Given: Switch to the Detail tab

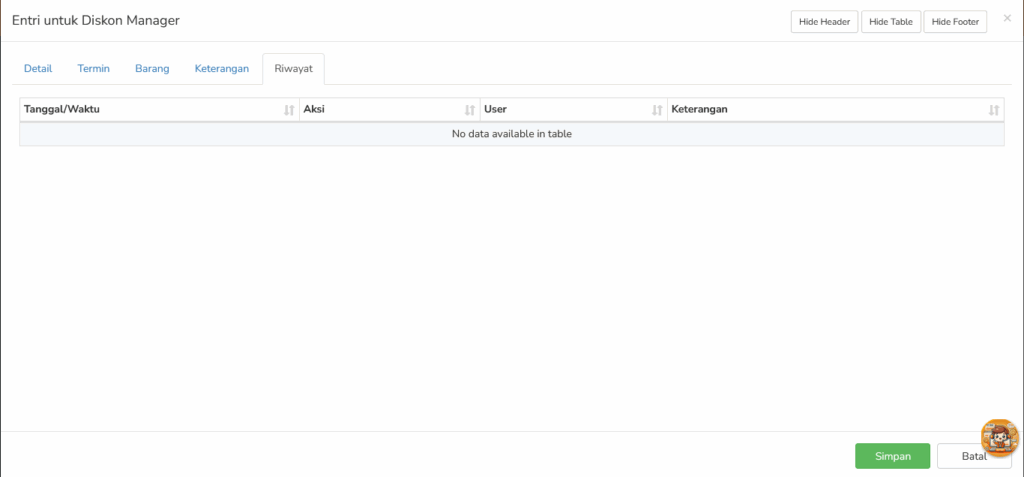Looking at the screenshot, I should click(38, 69).
